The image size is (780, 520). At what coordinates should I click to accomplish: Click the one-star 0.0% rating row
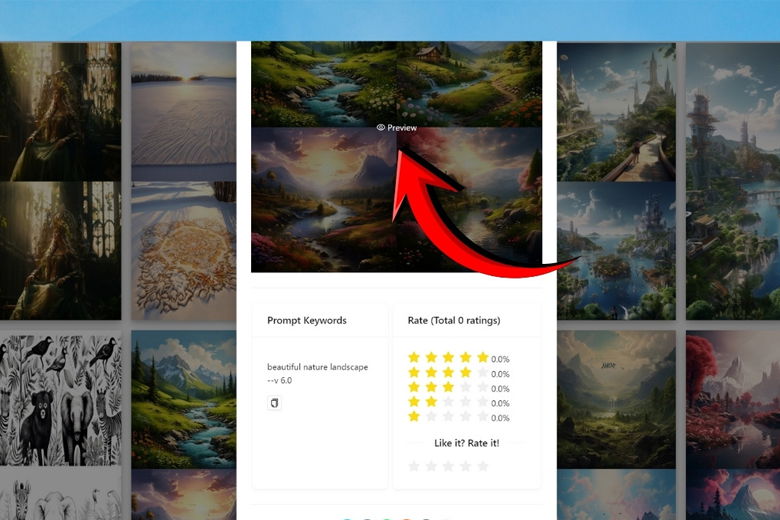tap(459, 417)
